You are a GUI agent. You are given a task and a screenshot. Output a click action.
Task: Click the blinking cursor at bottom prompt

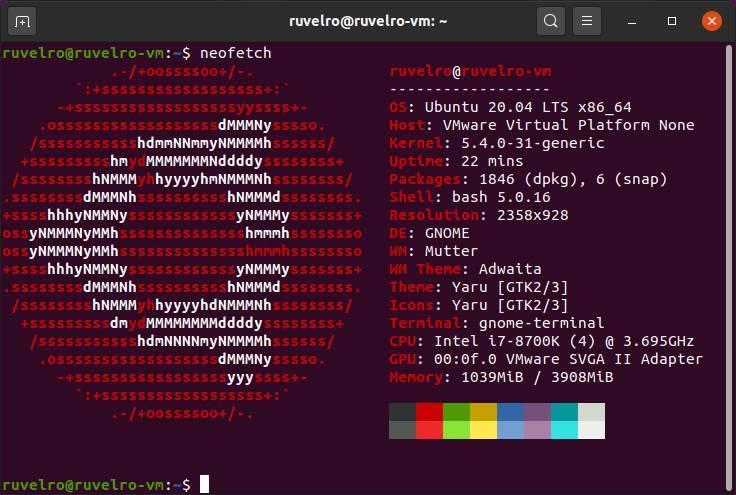click(205, 484)
